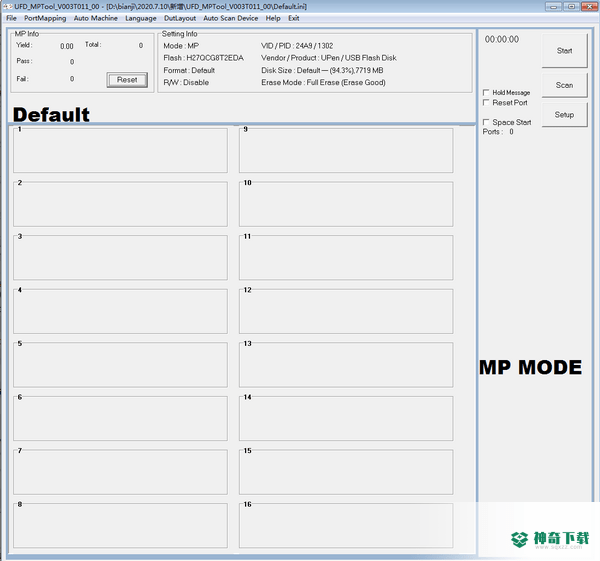Click the Flash : H27QCG8T2EDA text
Screen dimensions: 600x561
[203, 58]
